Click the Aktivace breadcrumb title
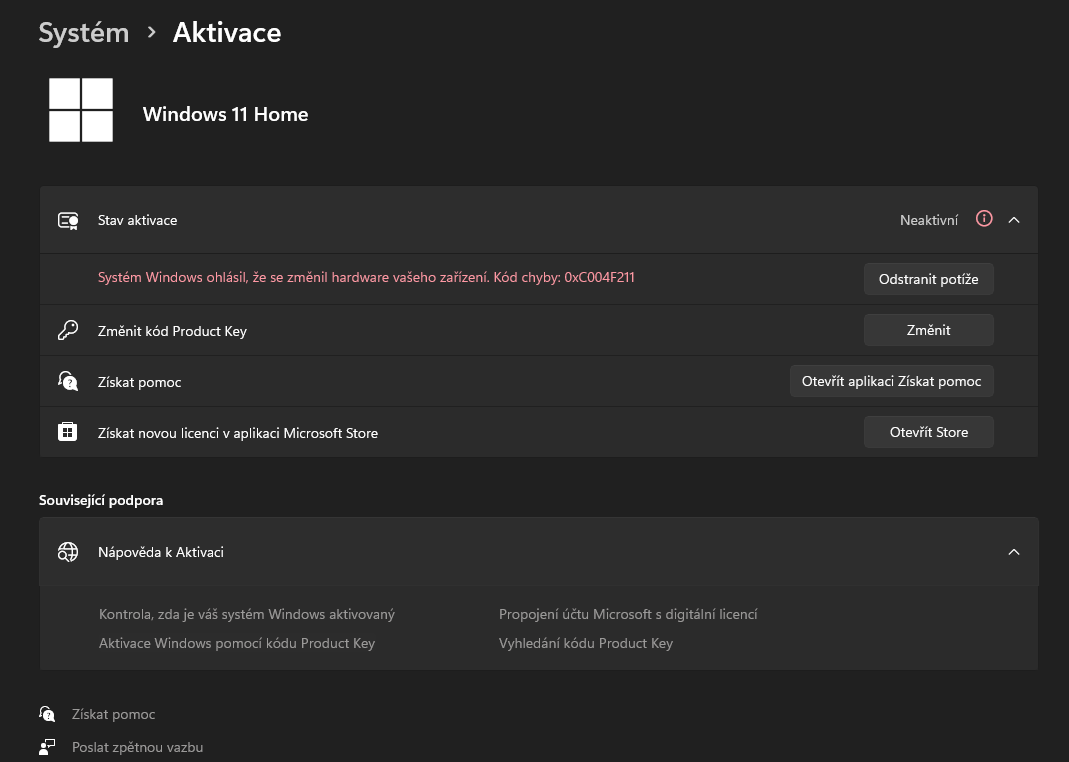 click(x=227, y=33)
